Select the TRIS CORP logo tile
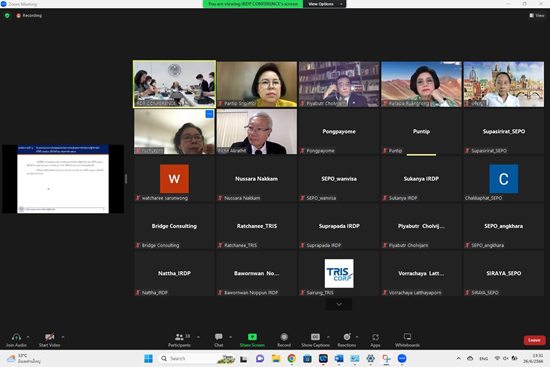The height and width of the screenshot is (367, 550). (x=339, y=273)
